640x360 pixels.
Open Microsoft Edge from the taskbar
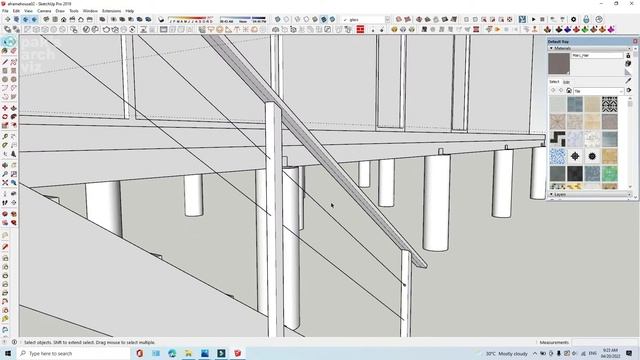[172, 353]
